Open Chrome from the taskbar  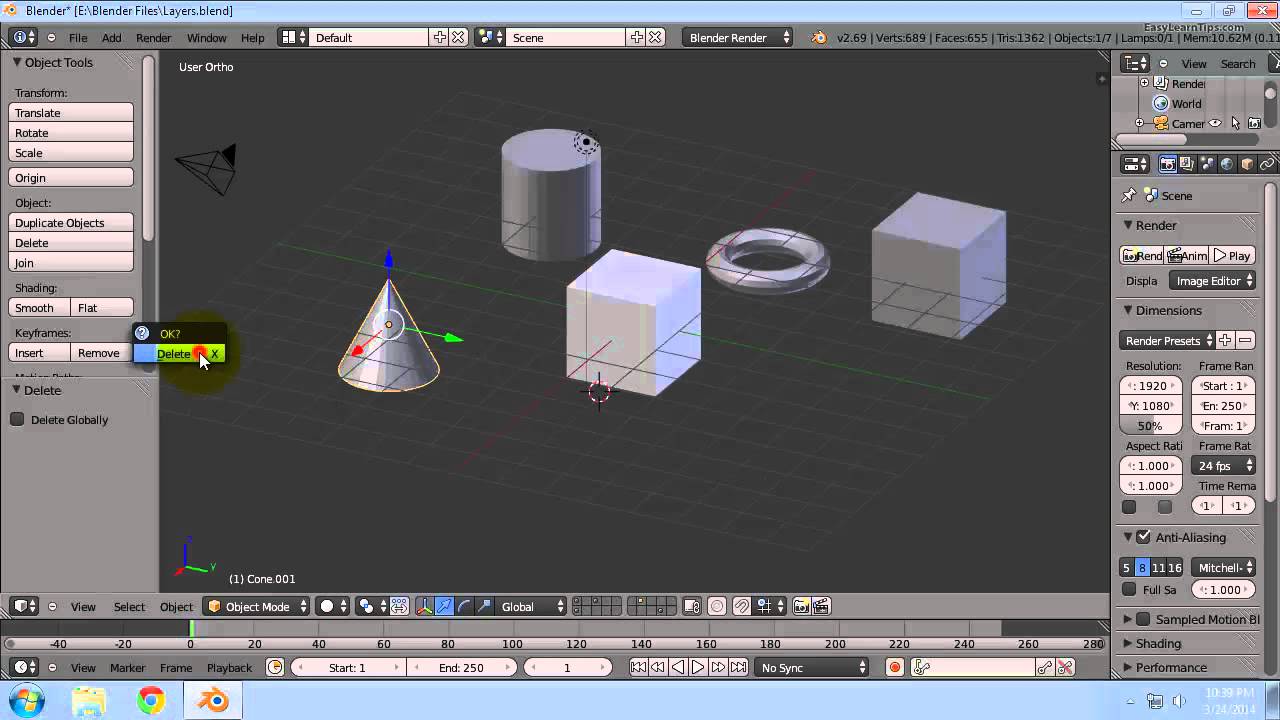pyautogui.click(x=151, y=701)
